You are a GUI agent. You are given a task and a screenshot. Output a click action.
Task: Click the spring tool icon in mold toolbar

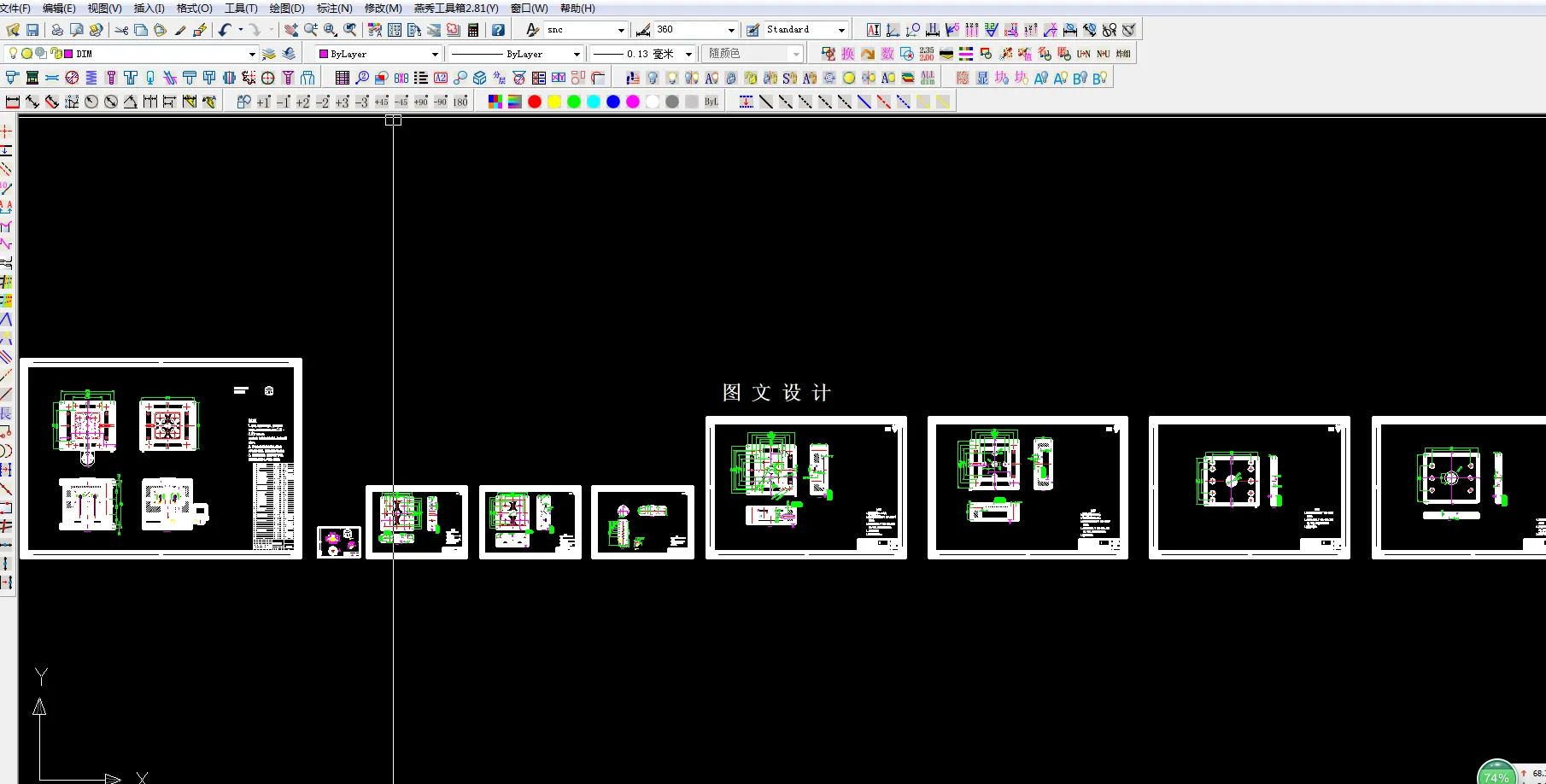coord(91,78)
